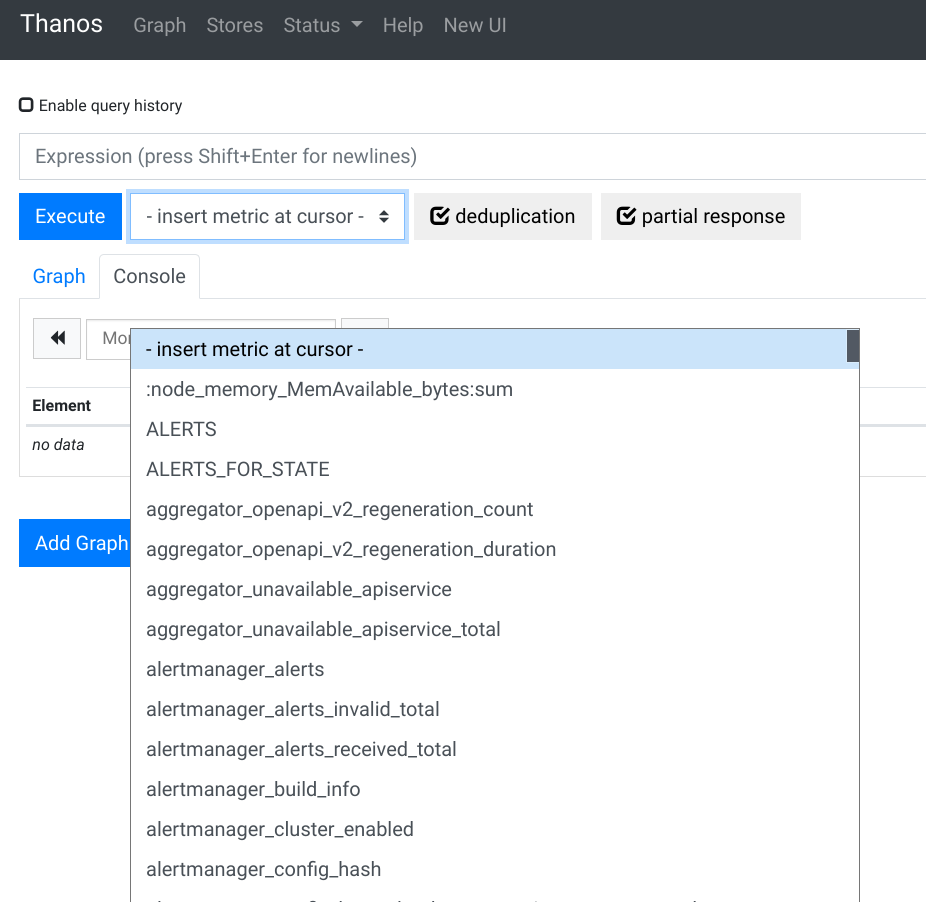Open Stores in the top navigation
The height and width of the screenshot is (902, 926).
click(x=234, y=26)
